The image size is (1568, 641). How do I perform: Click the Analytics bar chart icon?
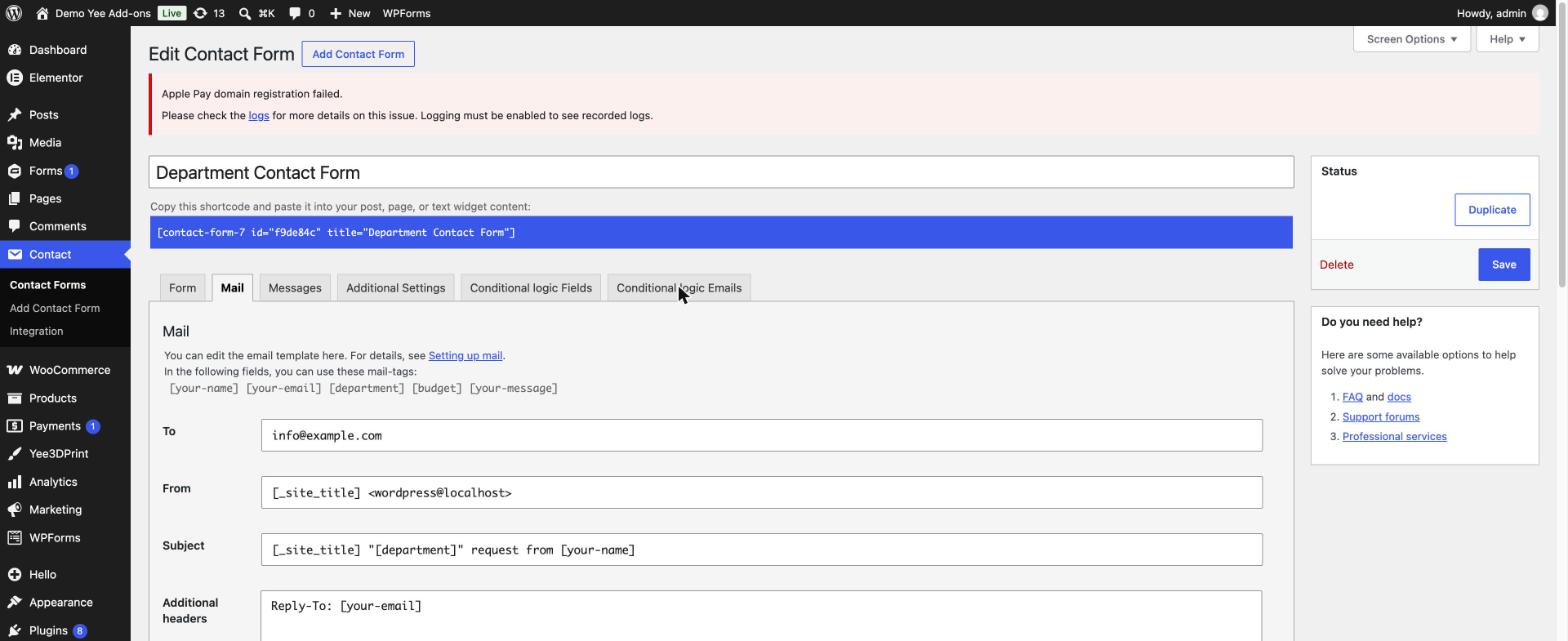point(14,482)
